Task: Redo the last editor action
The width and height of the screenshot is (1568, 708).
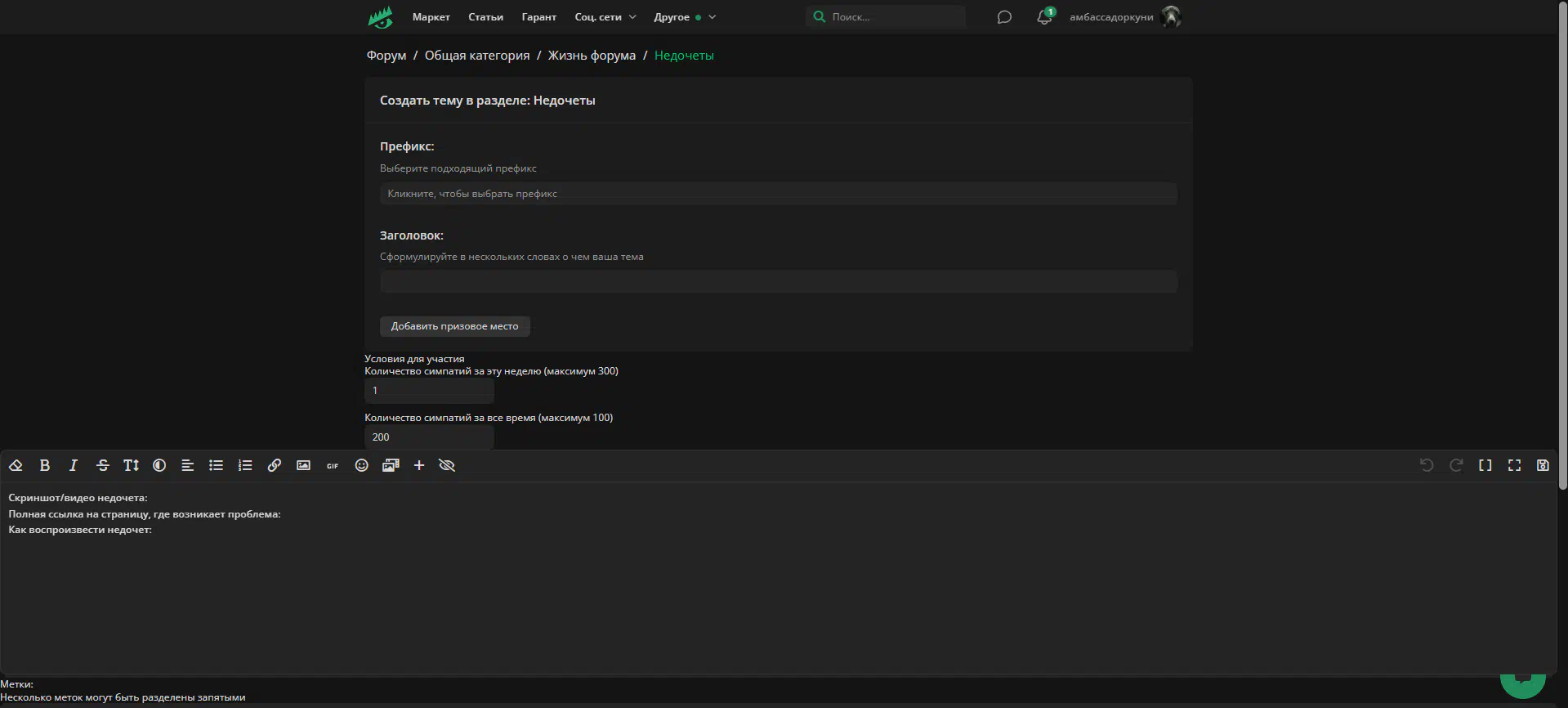Action: [x=1456, y=465]
